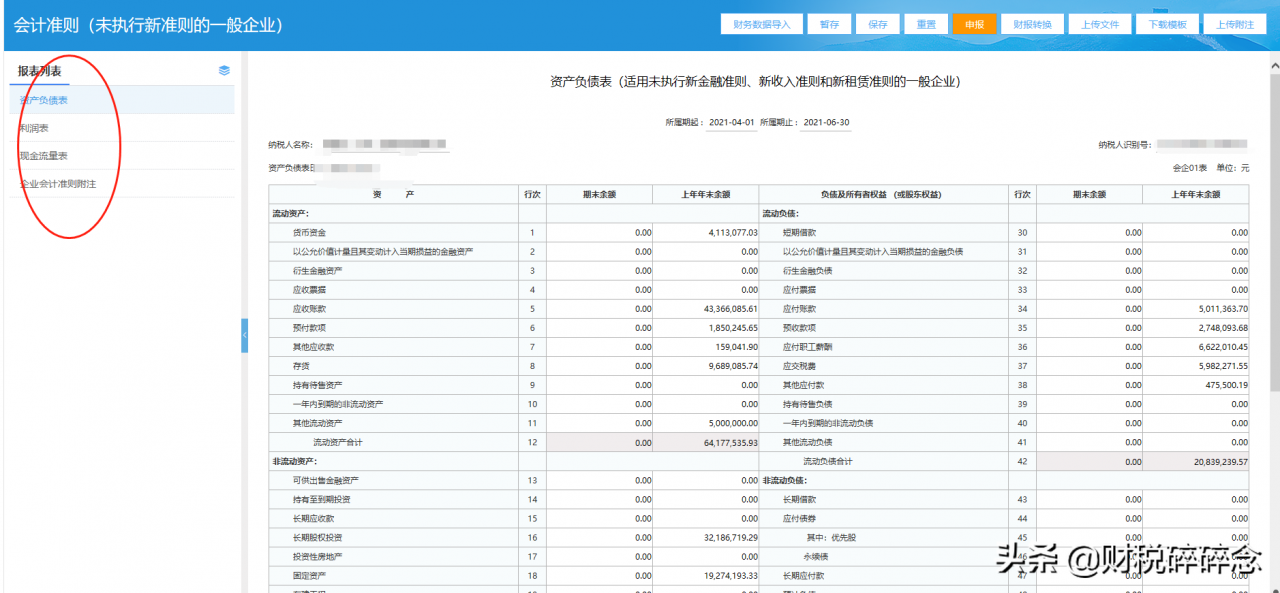The width and height of the screenshot is (1280, 593).
Task: Submit the declaration via orange 申报 button
Action: click(x=974, y=23)
